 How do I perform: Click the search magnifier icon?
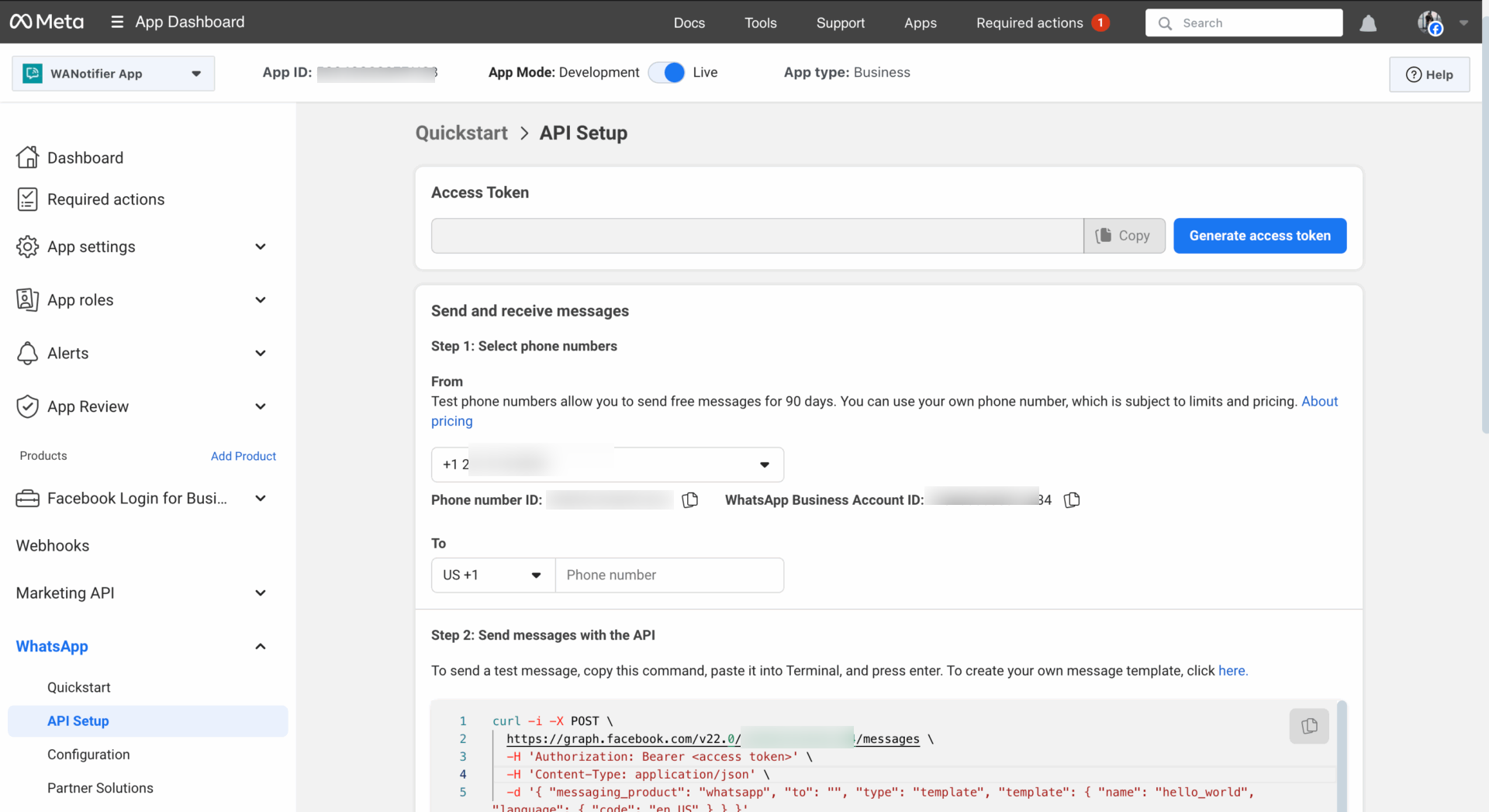(x=1165, y=23)
